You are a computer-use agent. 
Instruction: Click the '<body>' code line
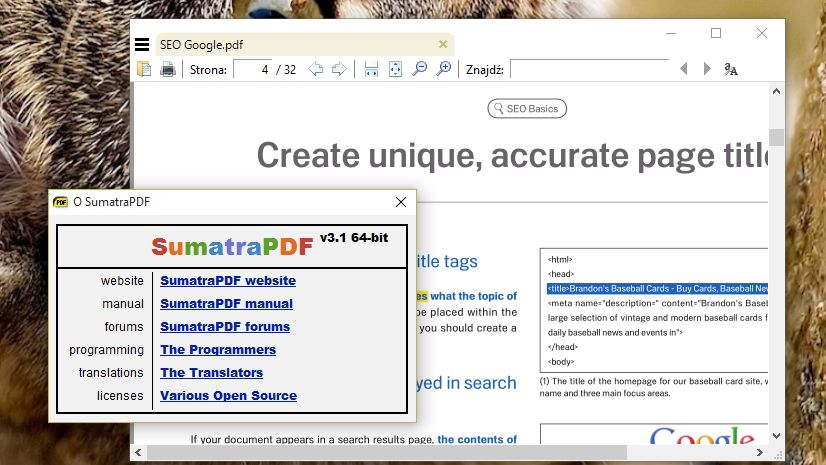click(560, 362)
